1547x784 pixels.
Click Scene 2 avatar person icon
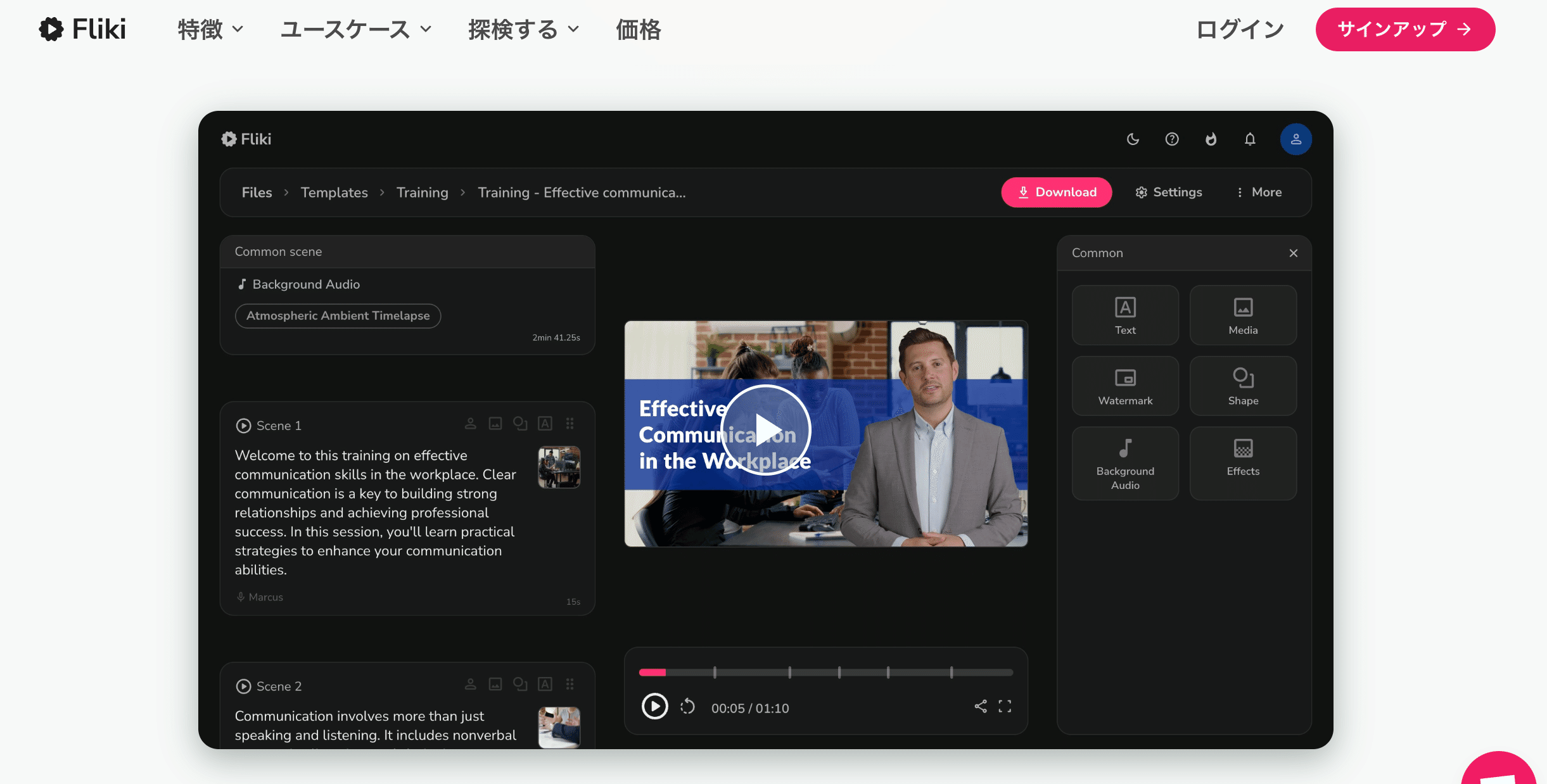coord(470,684)
